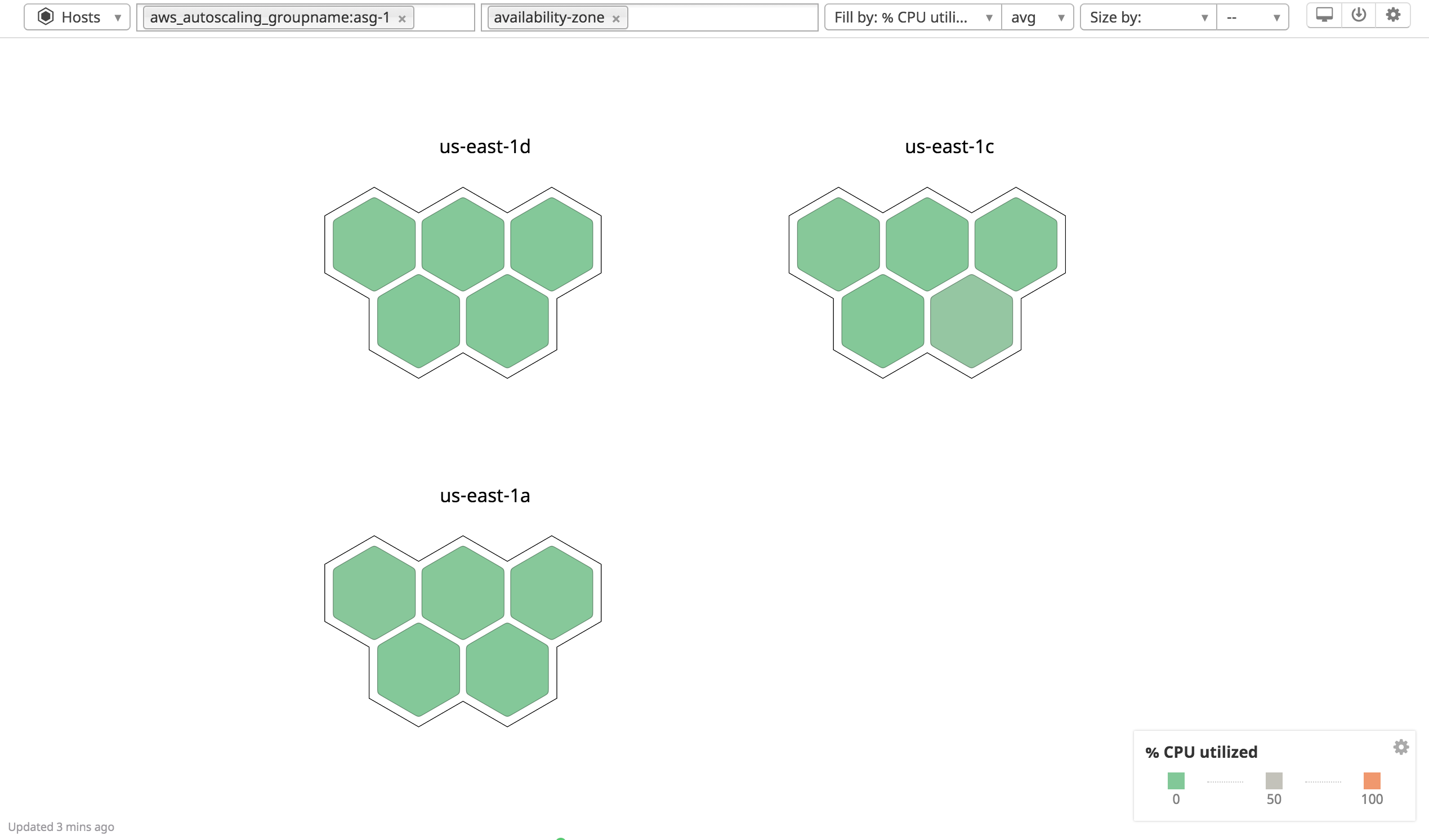Click the group-by input next to availability-zone

click(709, 17)
